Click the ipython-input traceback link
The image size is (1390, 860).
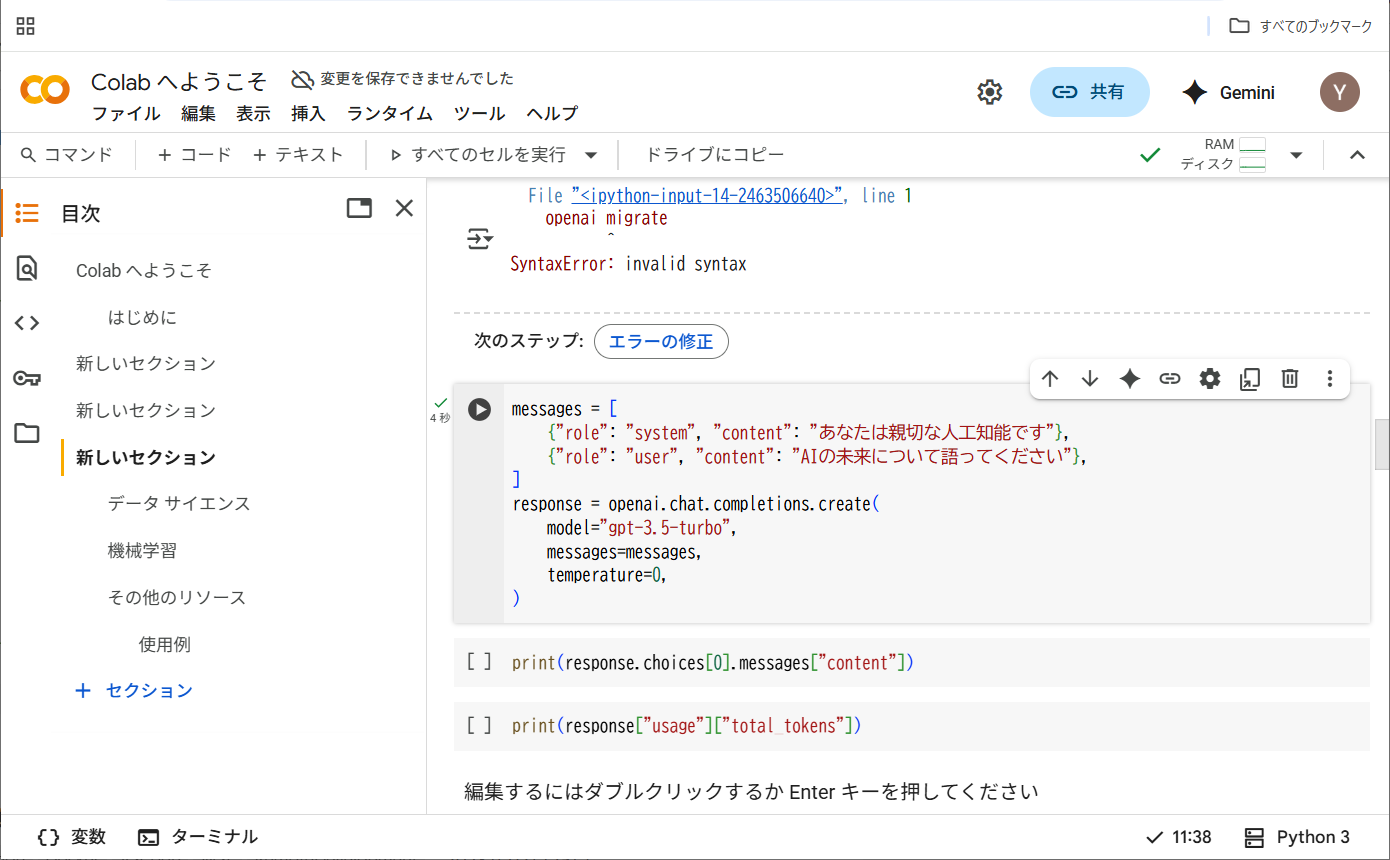(x=706, y=196)
